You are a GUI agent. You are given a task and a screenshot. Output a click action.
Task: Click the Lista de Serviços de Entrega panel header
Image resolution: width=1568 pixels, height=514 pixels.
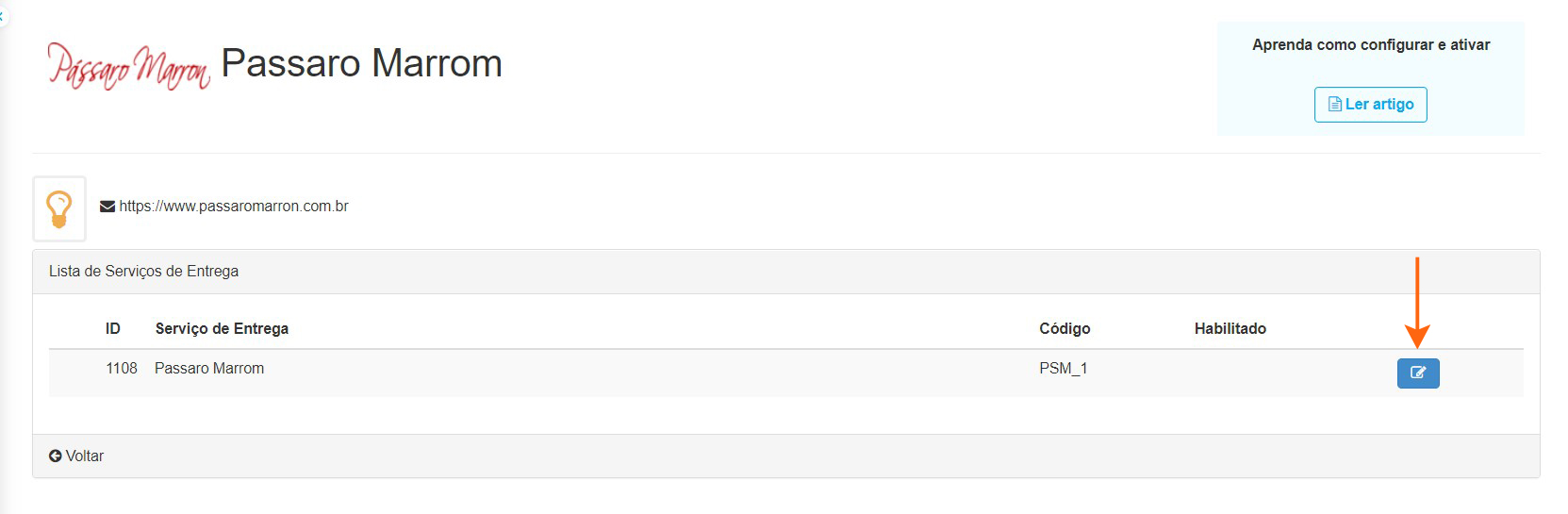tap(144, 272)
